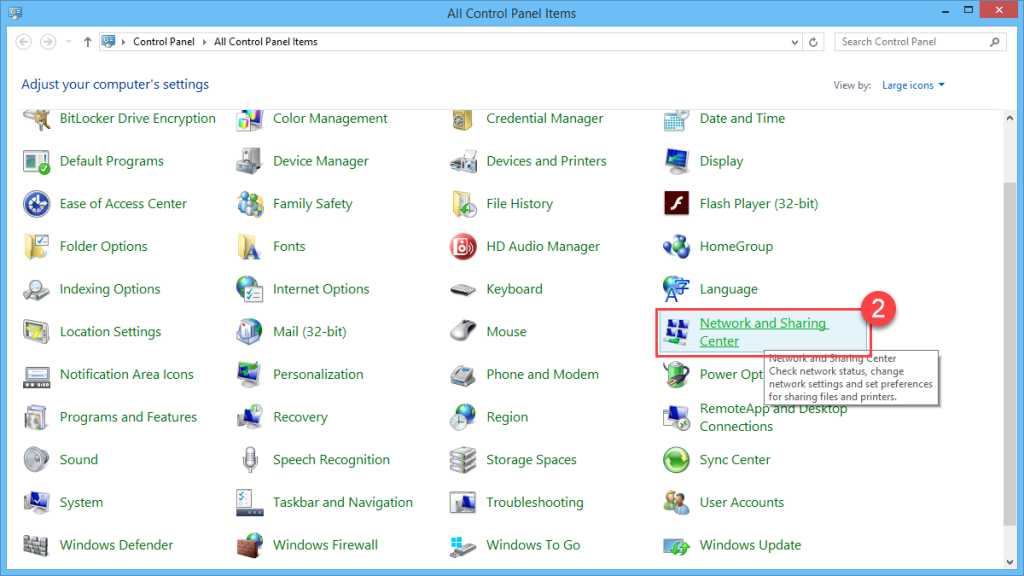Viewport: 1024px width, 576px height.
Task: Click the Display monitor icon
Action: coord(676,161)
